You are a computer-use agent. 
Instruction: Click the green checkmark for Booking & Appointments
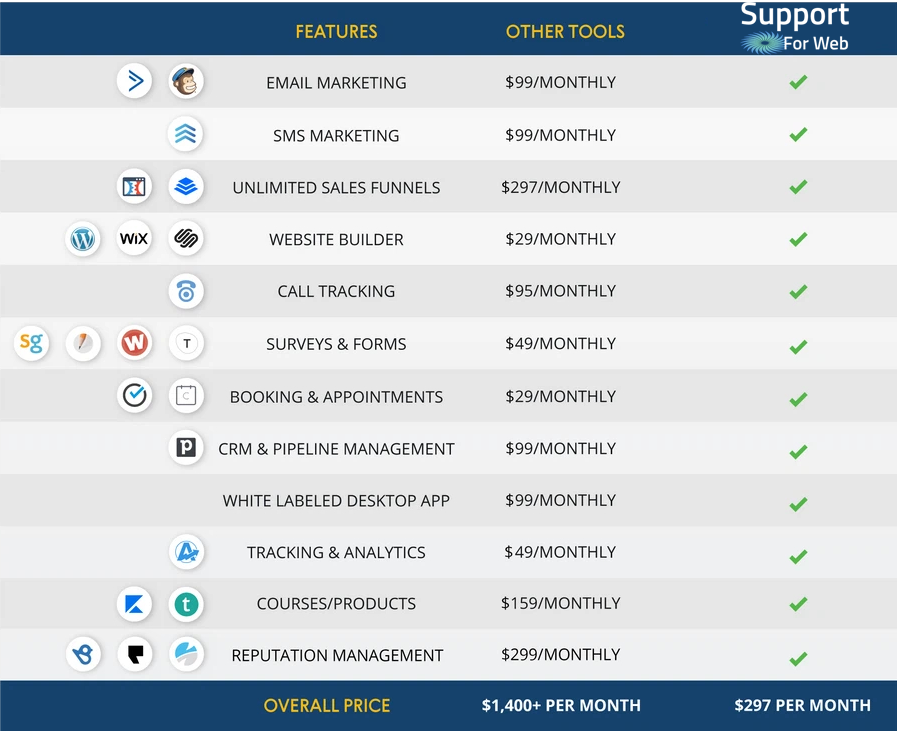click(798, 399)
